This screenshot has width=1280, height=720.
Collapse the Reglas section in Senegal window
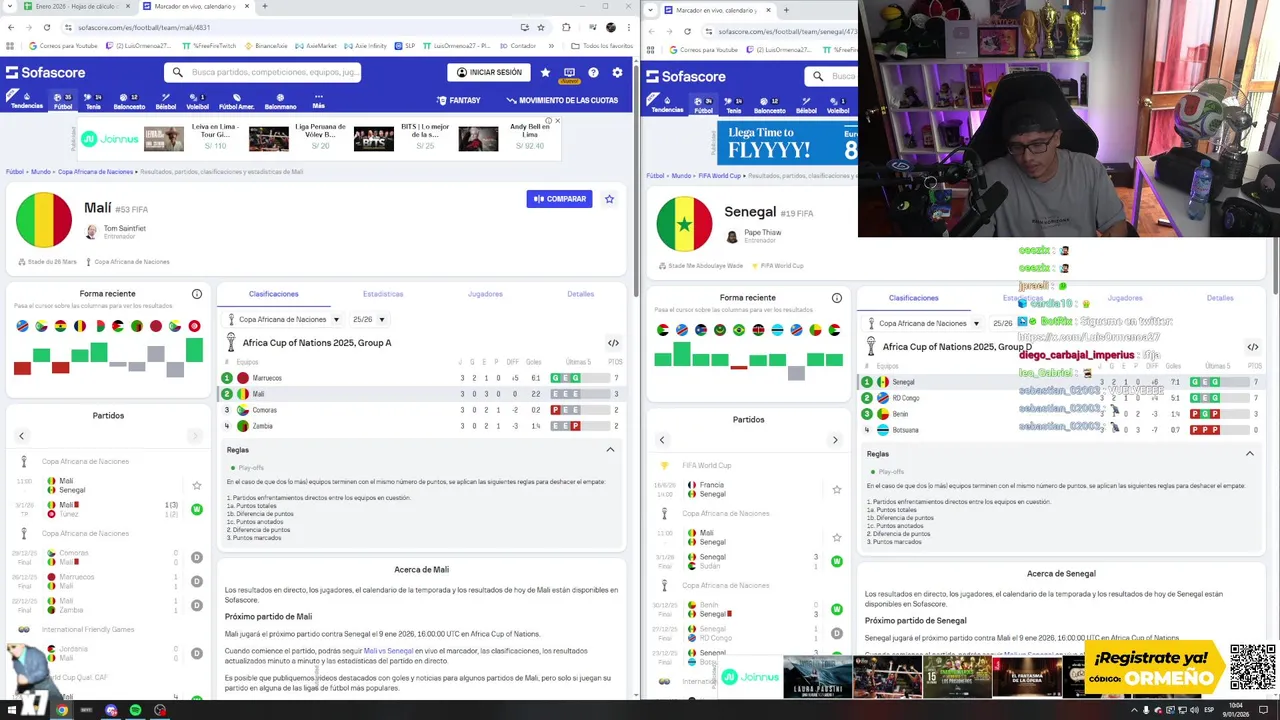coord(1249,454)
